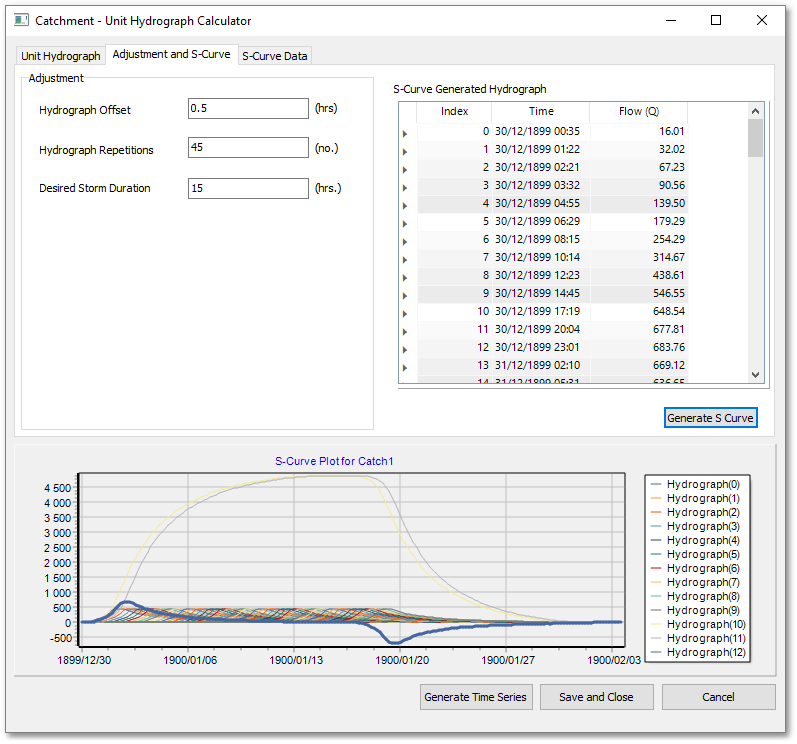Screen dimensions: 797x744
Task: Focus the Hydrograph Offset input field
Action: [248, 108]
